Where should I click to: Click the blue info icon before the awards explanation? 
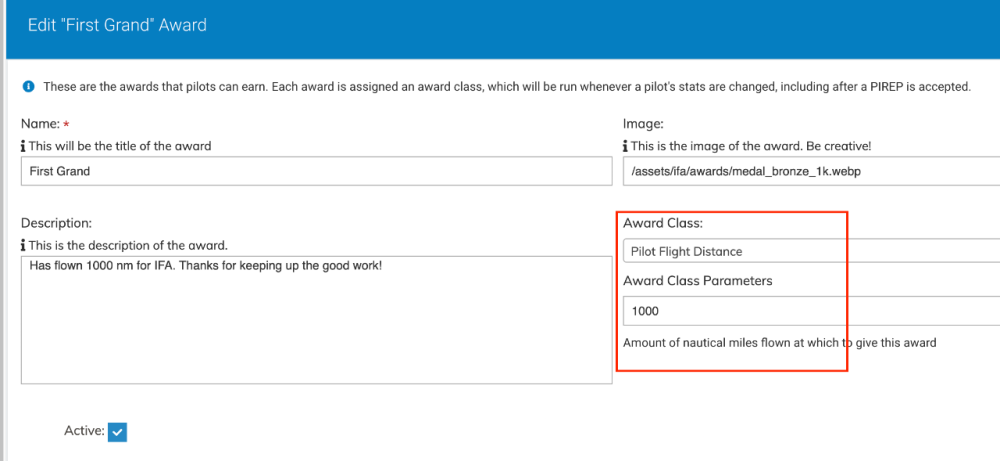click(x=27, y=87)
